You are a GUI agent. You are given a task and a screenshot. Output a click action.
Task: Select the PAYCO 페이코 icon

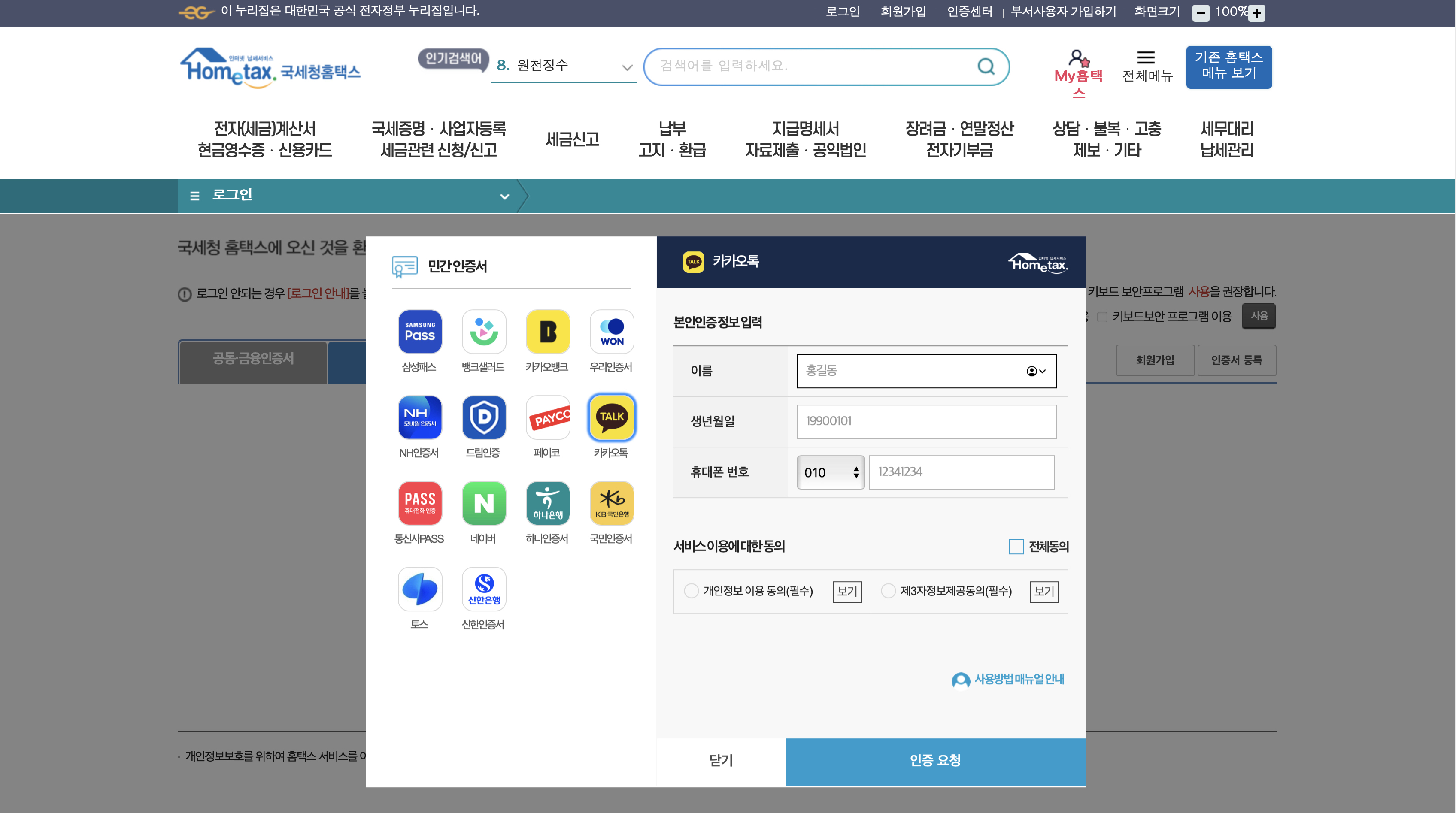point(547,417)
